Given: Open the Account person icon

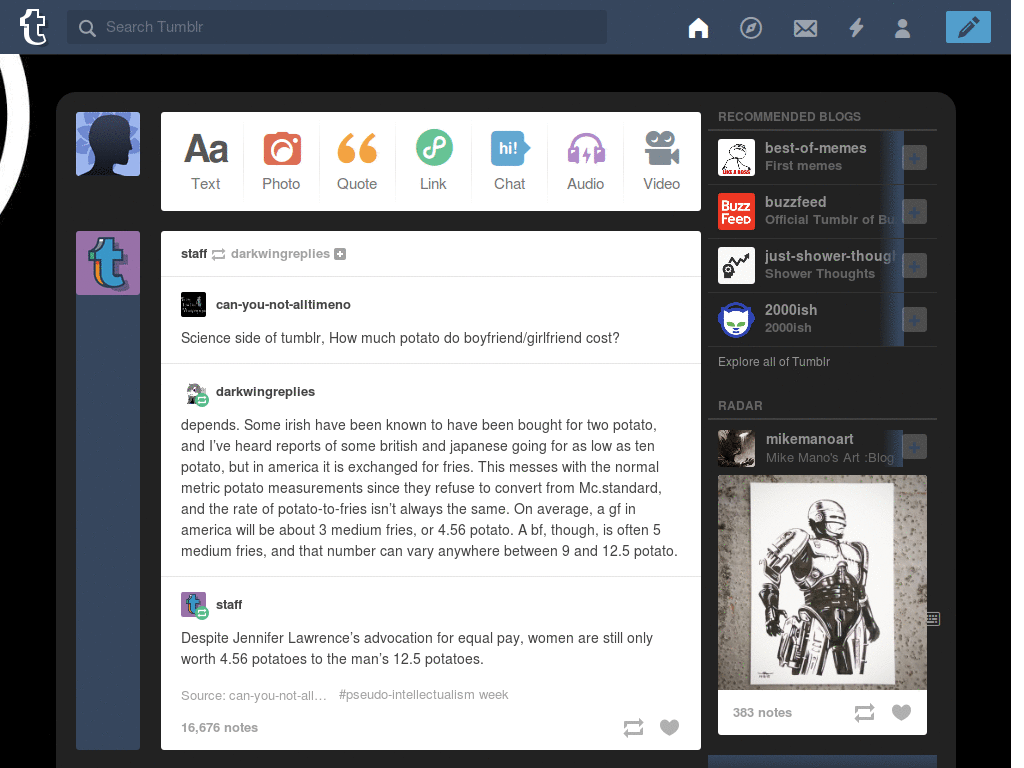Looking at the screenshot, I should 903,28.
